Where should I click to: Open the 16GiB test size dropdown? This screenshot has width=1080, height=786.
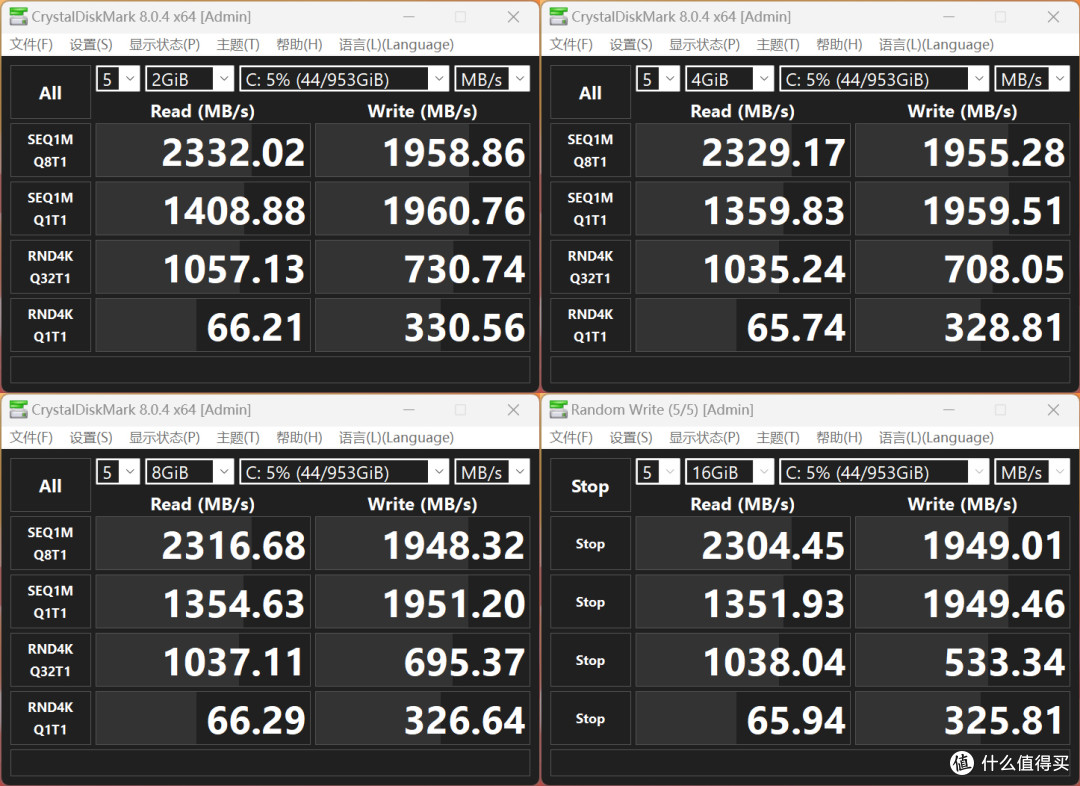coord(729,472)
